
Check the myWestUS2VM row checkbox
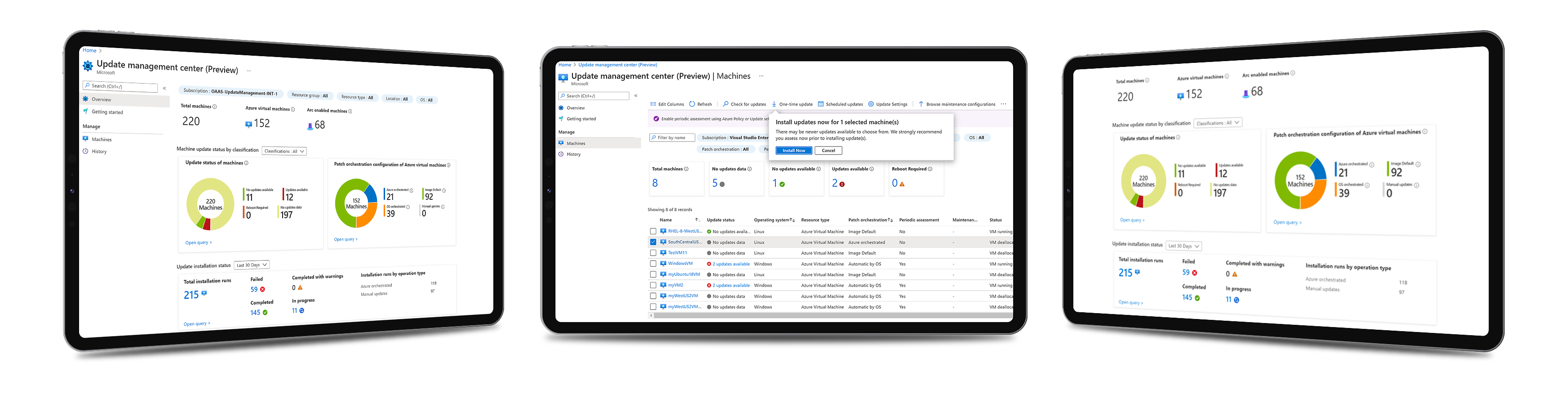click(653, 296)
